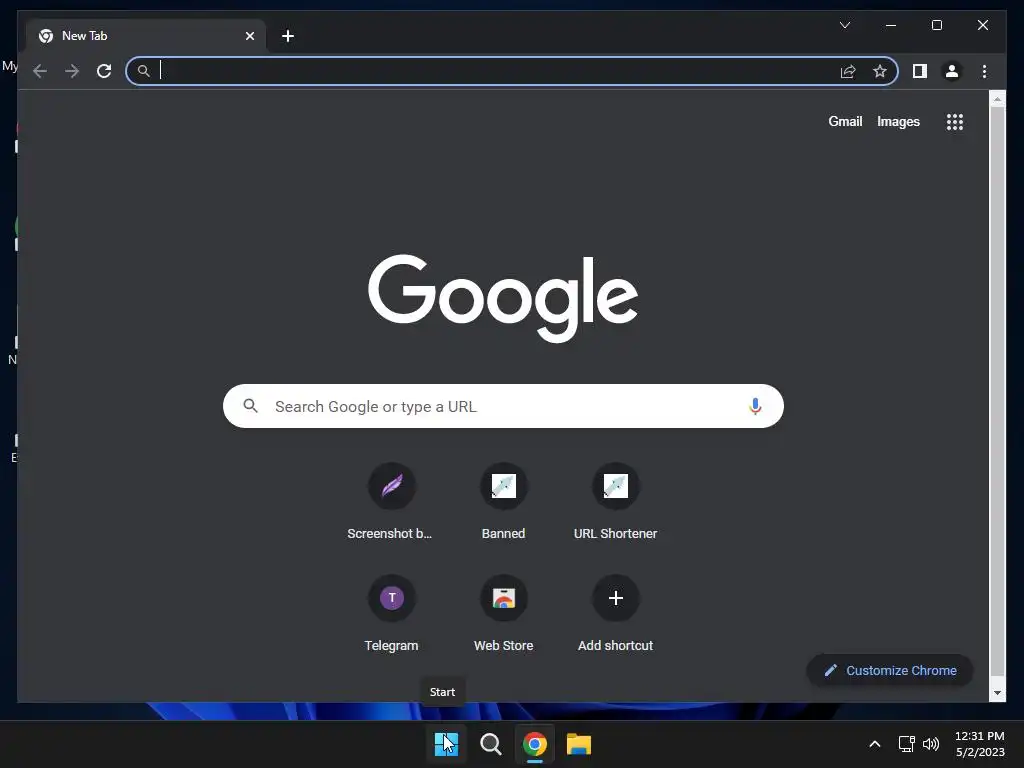The height and width of the screenshot is (768, 1024).
Task: Bookmark this tab with the star icon
Action: pos(880,71)
